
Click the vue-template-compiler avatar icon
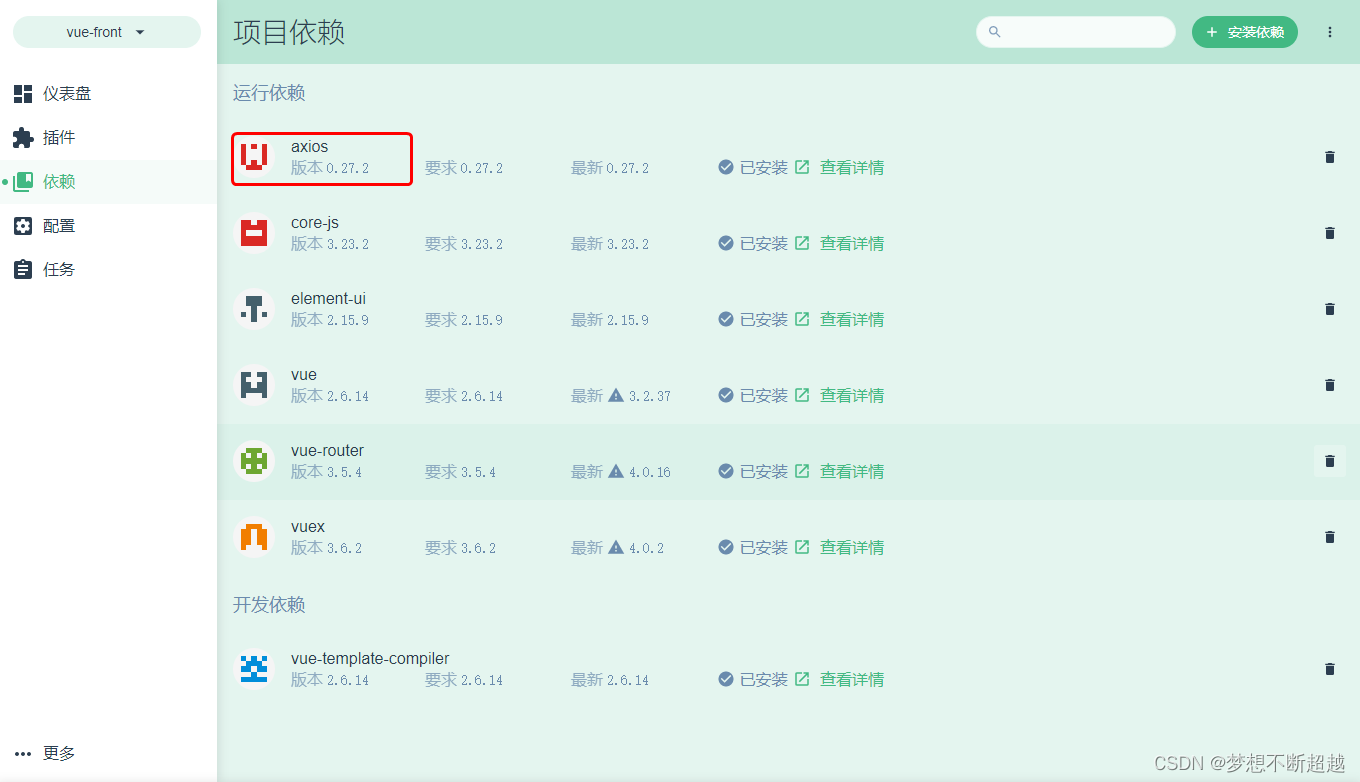click(x=254, y=669)
